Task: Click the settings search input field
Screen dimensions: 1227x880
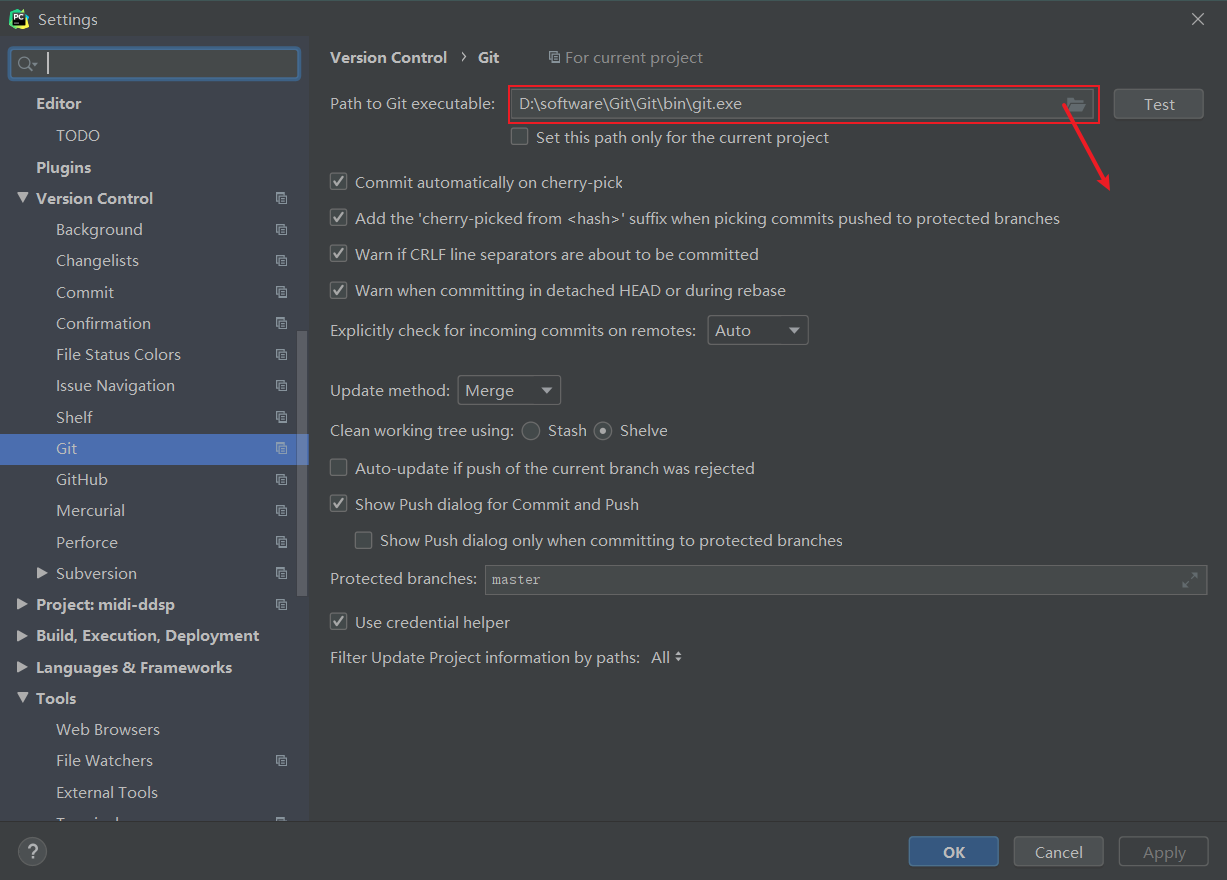Action: (155, 64)
